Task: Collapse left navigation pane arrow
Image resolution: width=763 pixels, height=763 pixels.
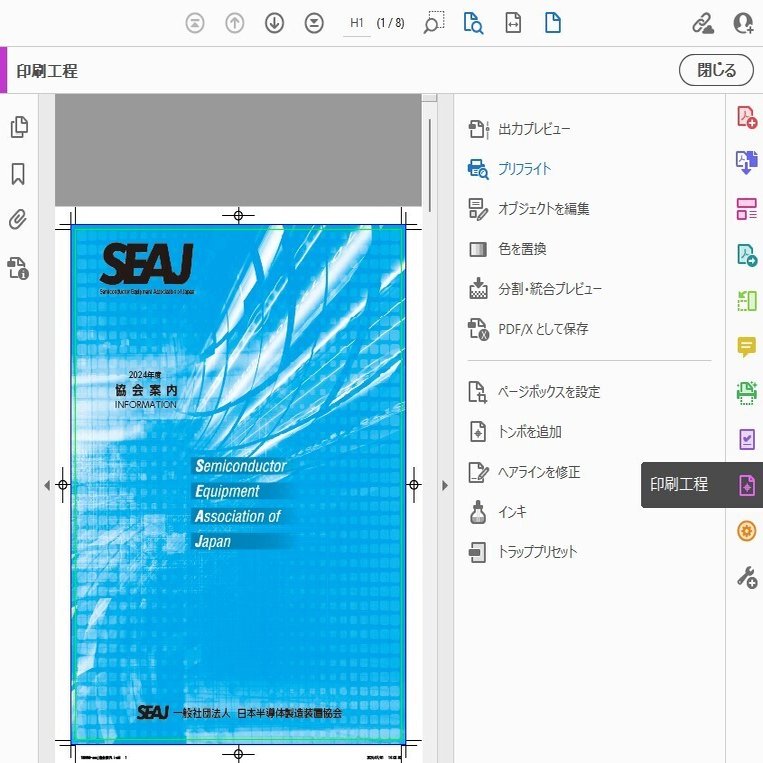Action: click(47, 485)
